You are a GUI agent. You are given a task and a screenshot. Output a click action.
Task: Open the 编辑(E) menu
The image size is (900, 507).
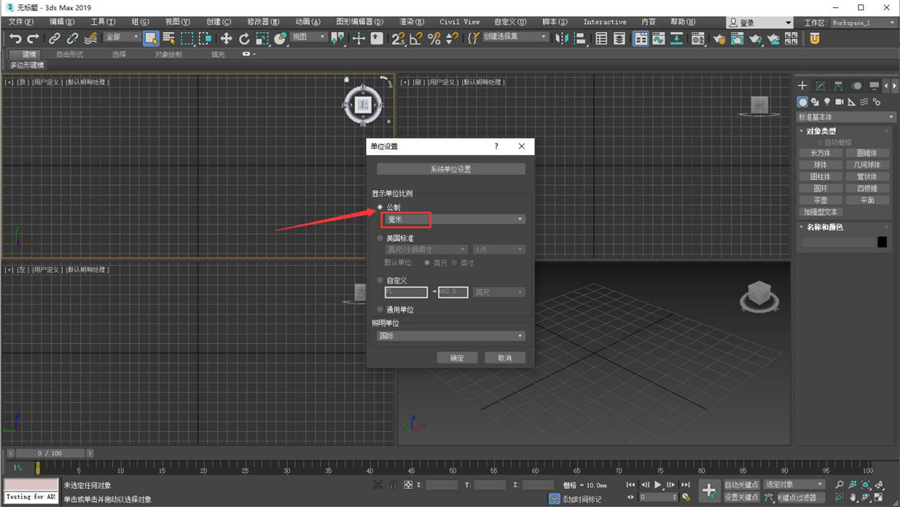point(61,22)
